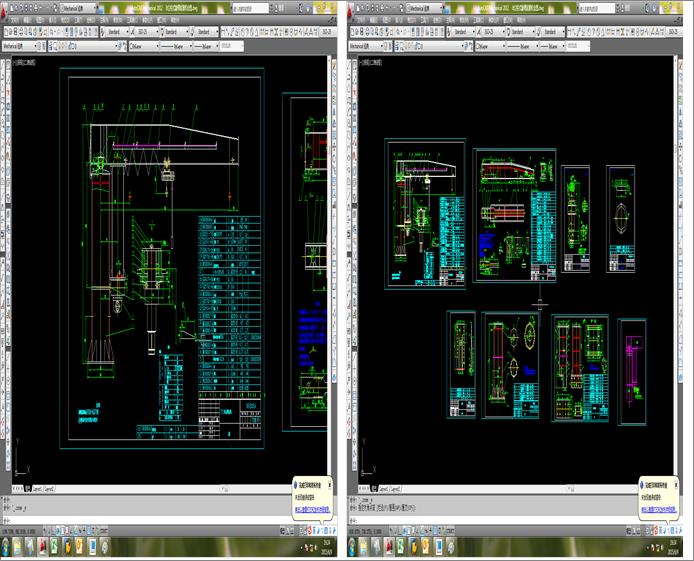694x561 pixels.
Task: Open Layer Properties Manager icon in left window
Action: coord(50,46)
